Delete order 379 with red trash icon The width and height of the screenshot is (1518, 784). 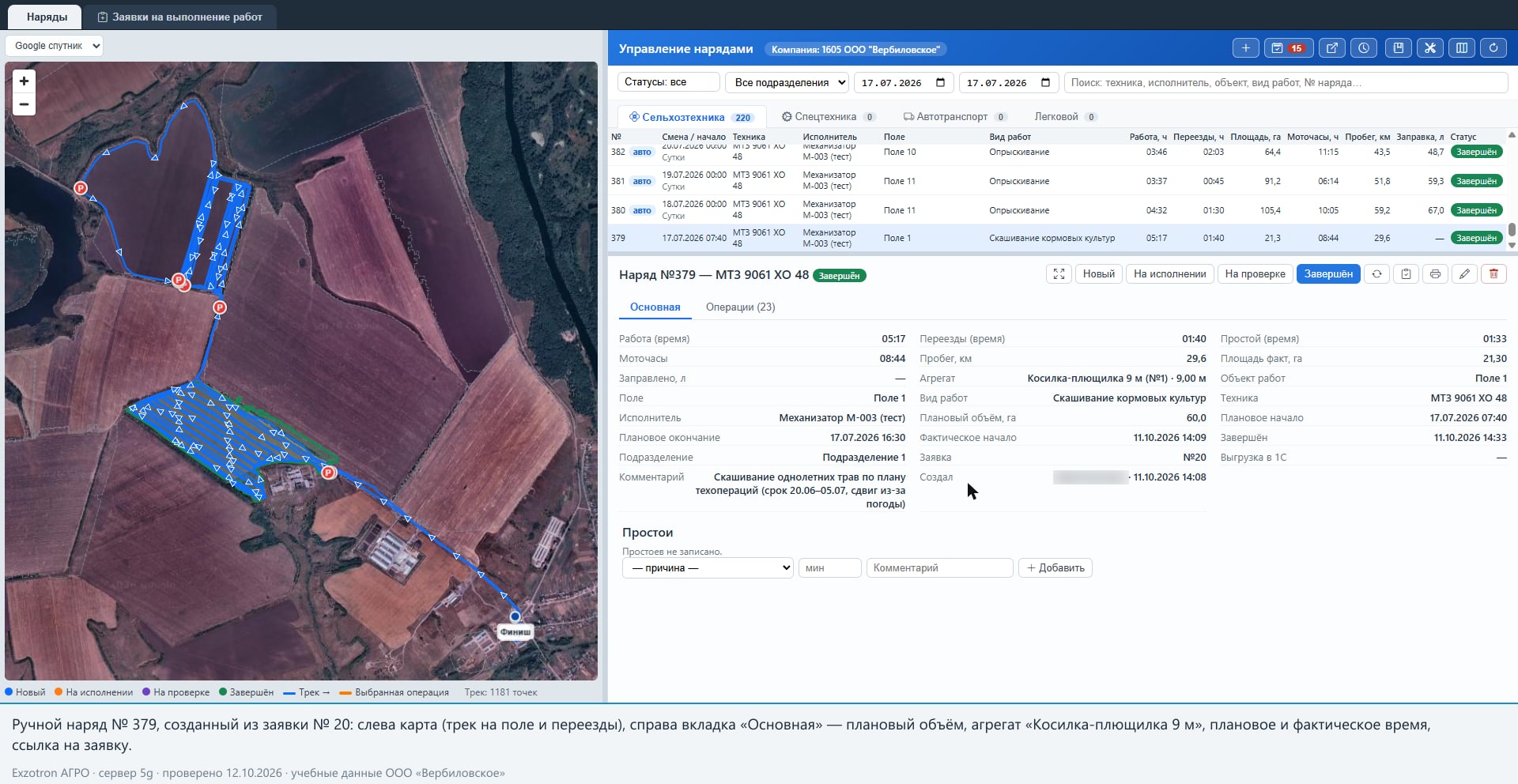(x=1493, y=274)
